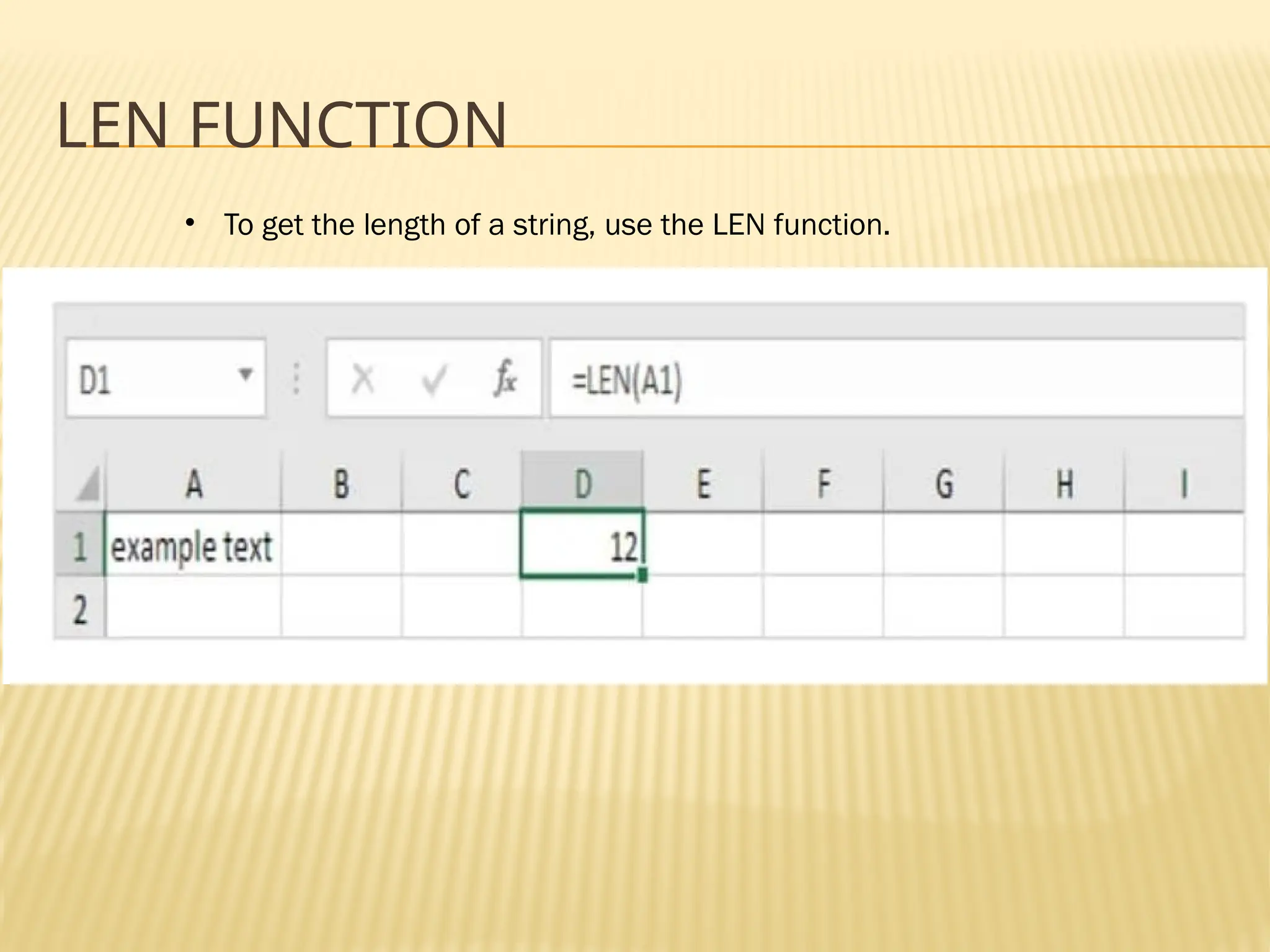Click the Select All corner triangle
Image resolution: width=1270 pixels, height=952 pixels.
tap(87, 483)
